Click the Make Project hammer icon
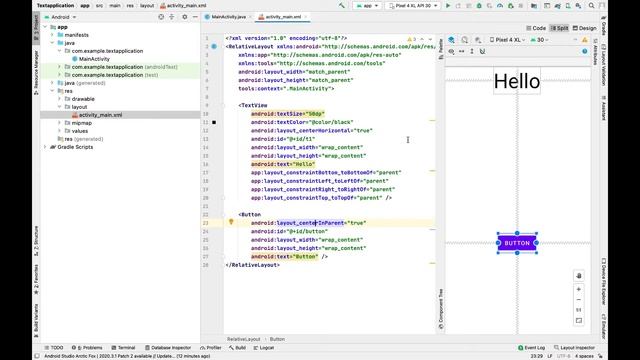The height and width of the screenshot is (360, 640). coord(341,6)
